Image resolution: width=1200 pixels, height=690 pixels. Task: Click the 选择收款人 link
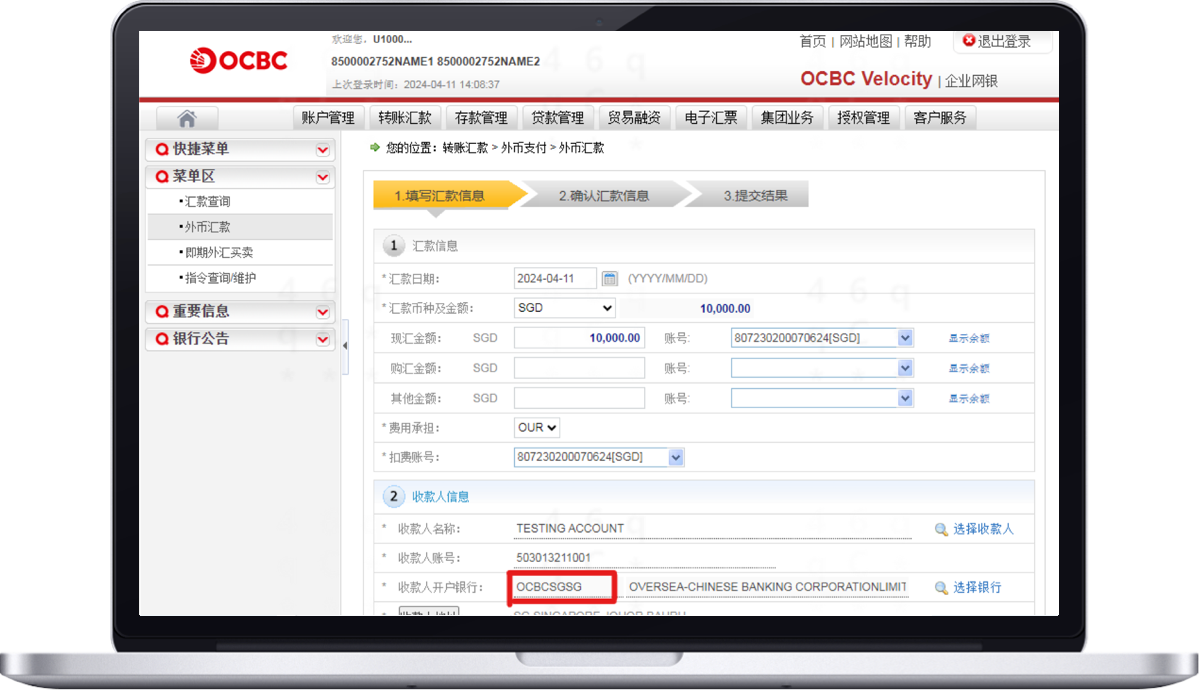(983, 529)
